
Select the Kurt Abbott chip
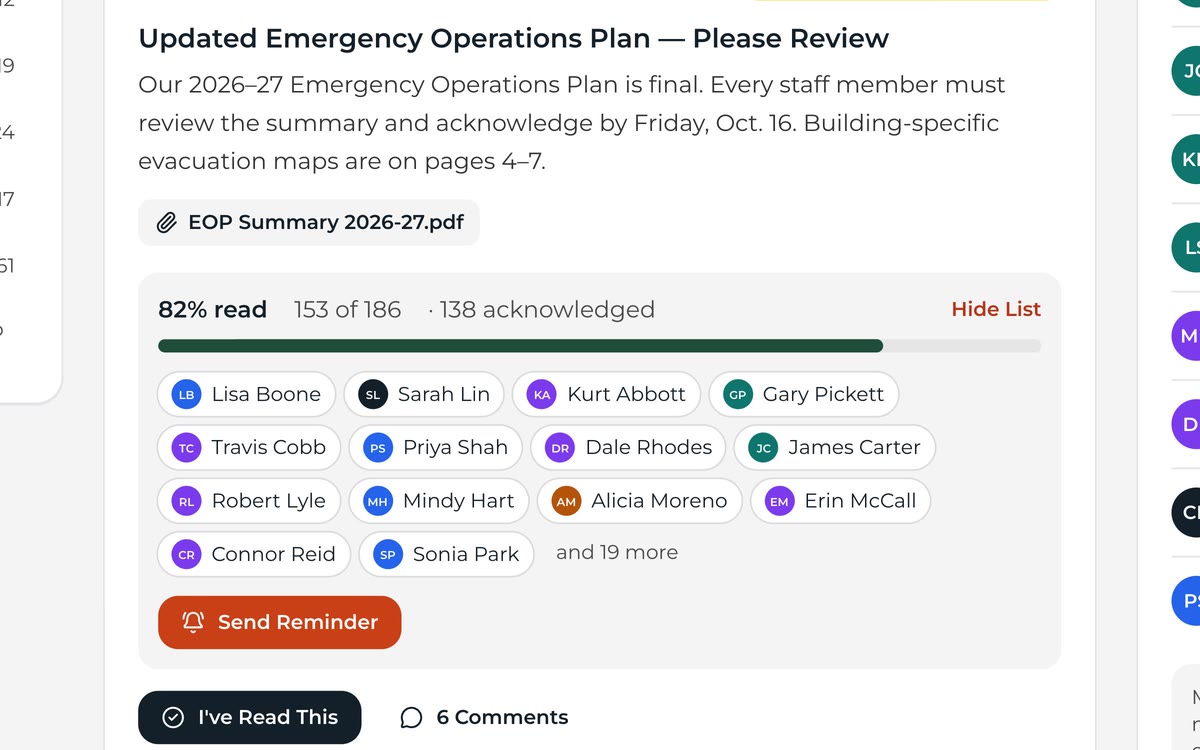tap(607, 394)
